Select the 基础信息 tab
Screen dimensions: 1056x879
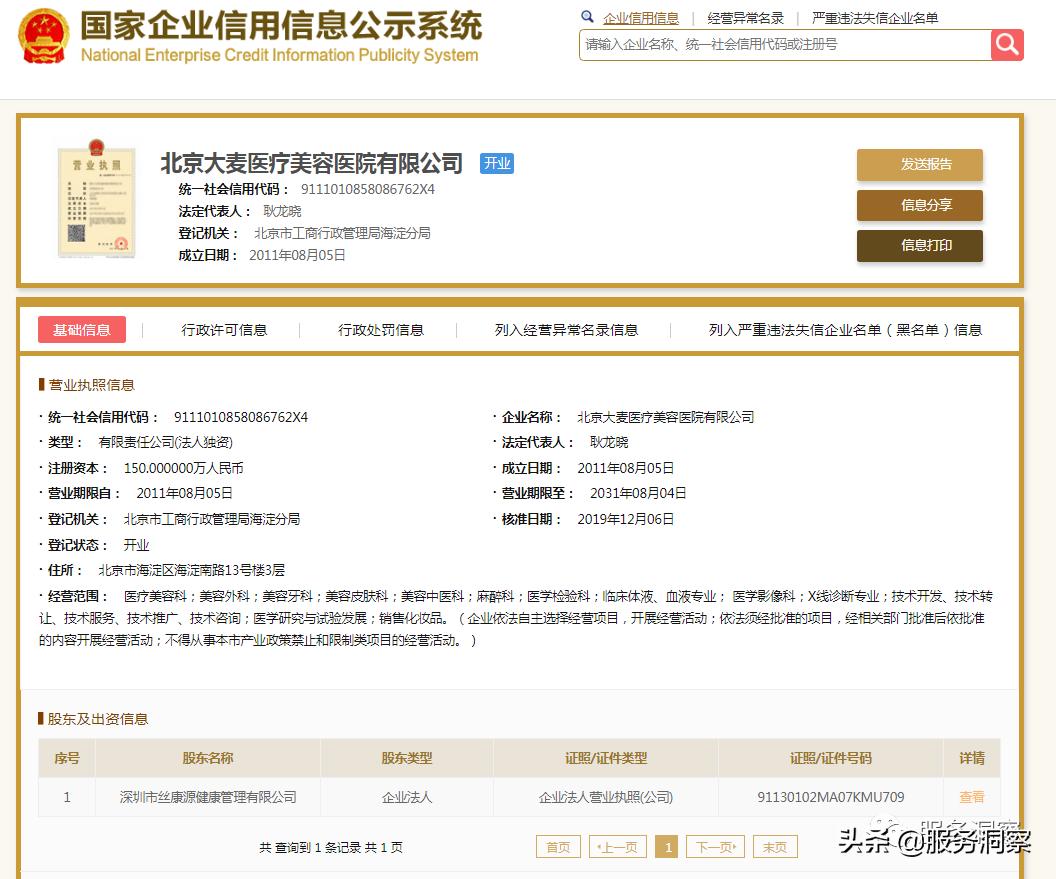(x=82, y=329)
